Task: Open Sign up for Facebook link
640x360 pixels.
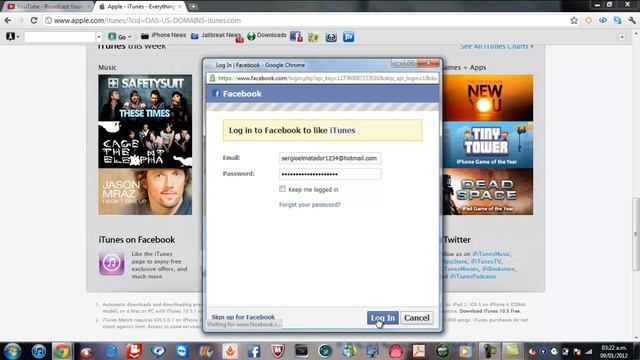Action: tap(243, 317)
